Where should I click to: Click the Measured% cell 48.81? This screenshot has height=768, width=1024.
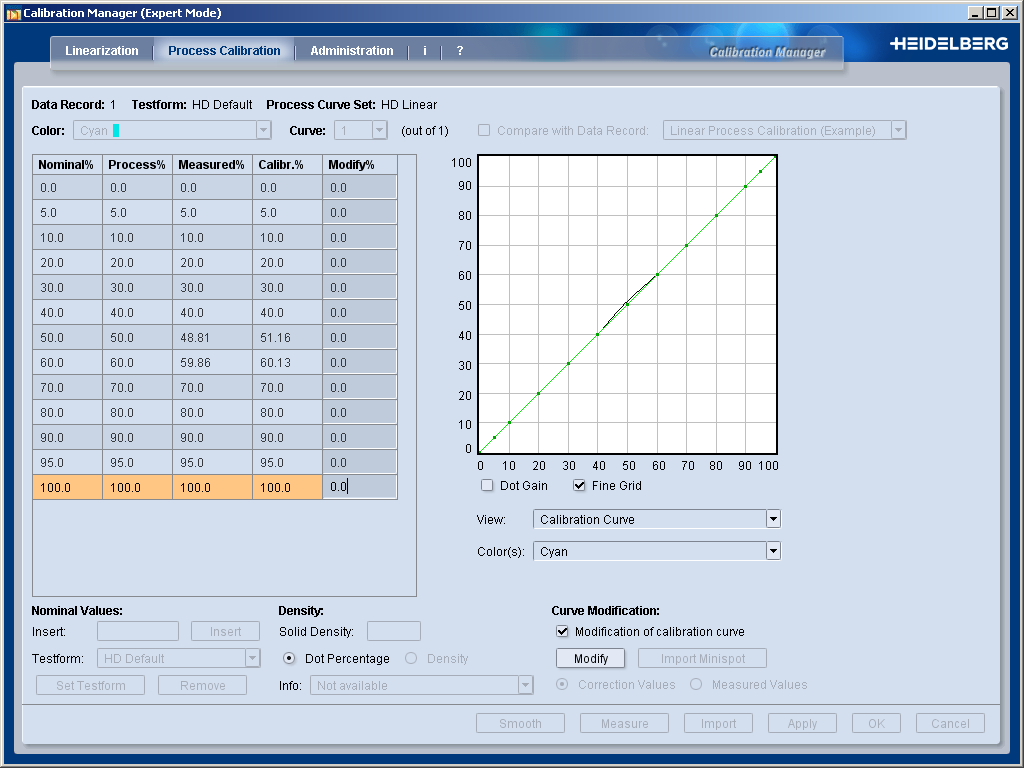[212, 338]
